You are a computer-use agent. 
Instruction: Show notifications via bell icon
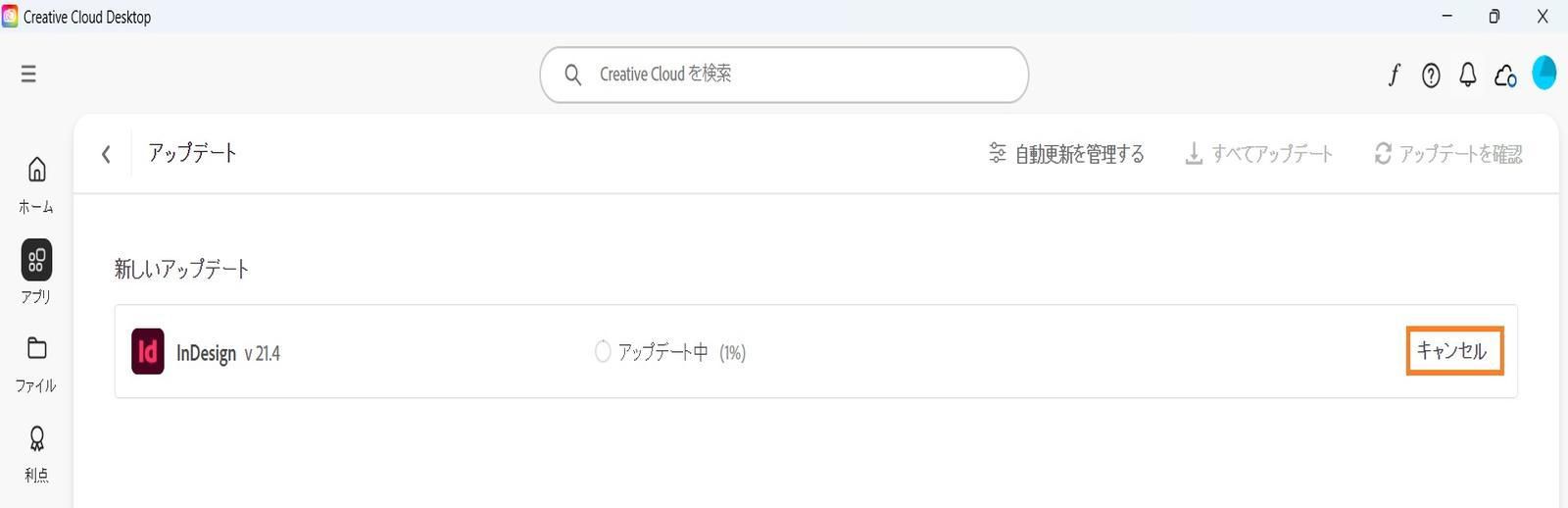(x=1467, y=75)
